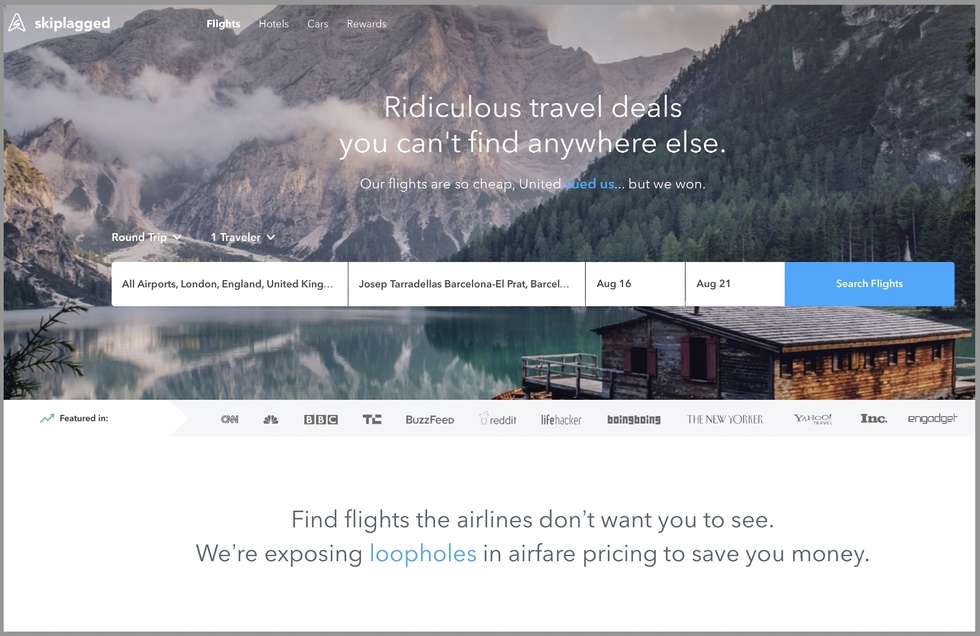Click the Search Flights button
This screenshot has width=980, height=636.
click(869, 284)
